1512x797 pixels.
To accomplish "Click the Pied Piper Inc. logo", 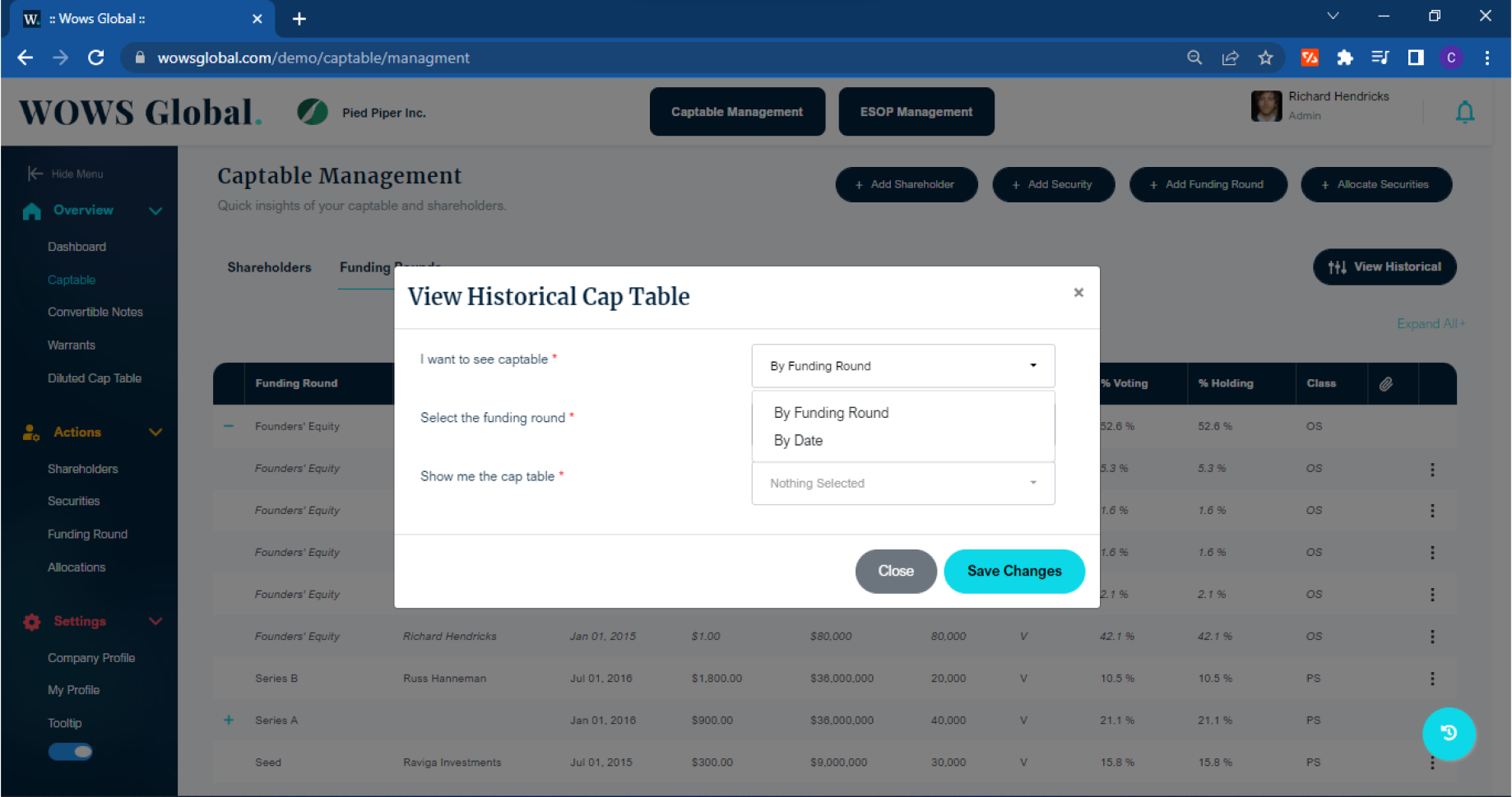I will point(313,112).
